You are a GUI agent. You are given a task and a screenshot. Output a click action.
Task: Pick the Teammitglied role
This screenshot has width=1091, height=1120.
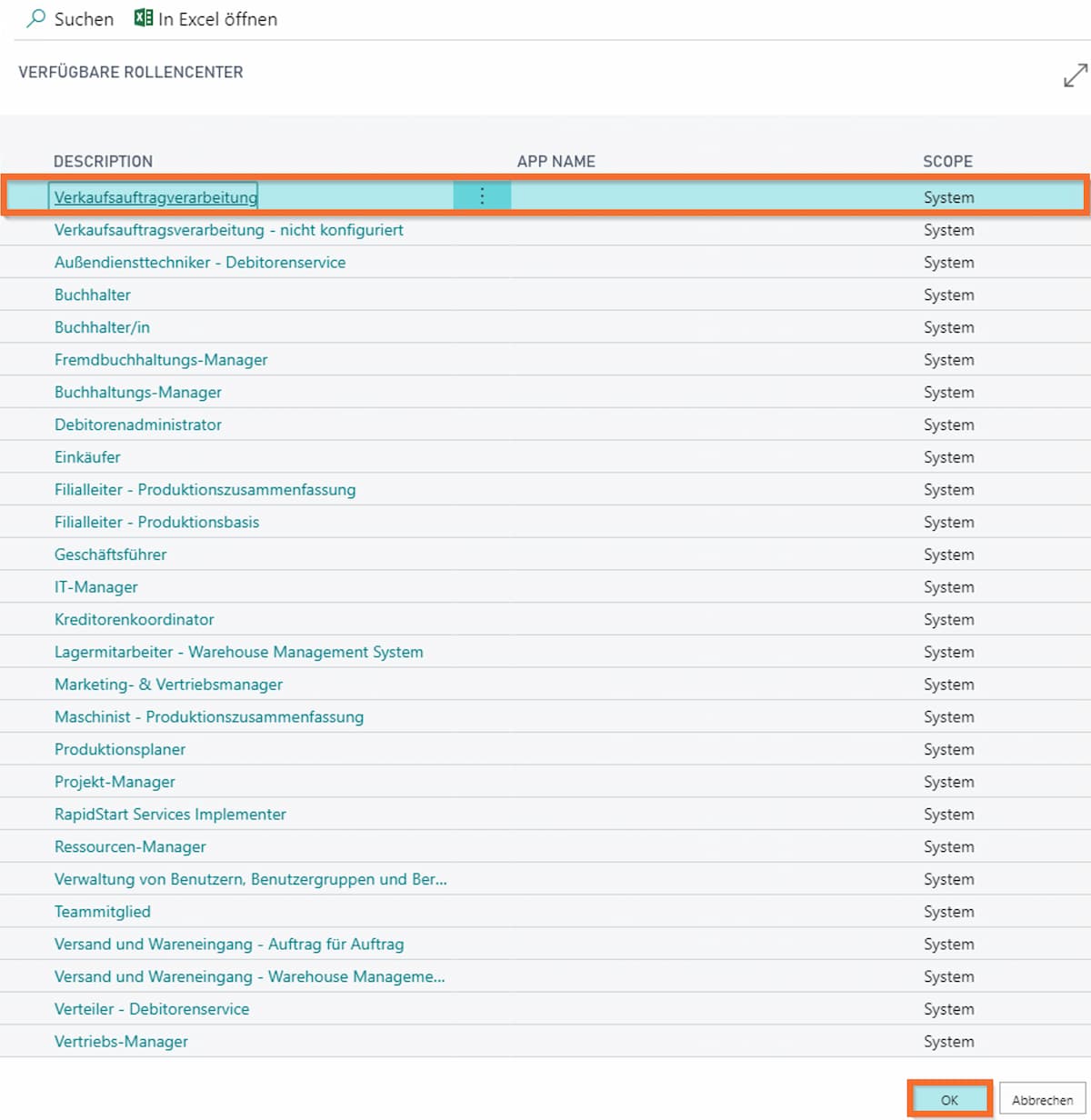(x=103, y=912)
